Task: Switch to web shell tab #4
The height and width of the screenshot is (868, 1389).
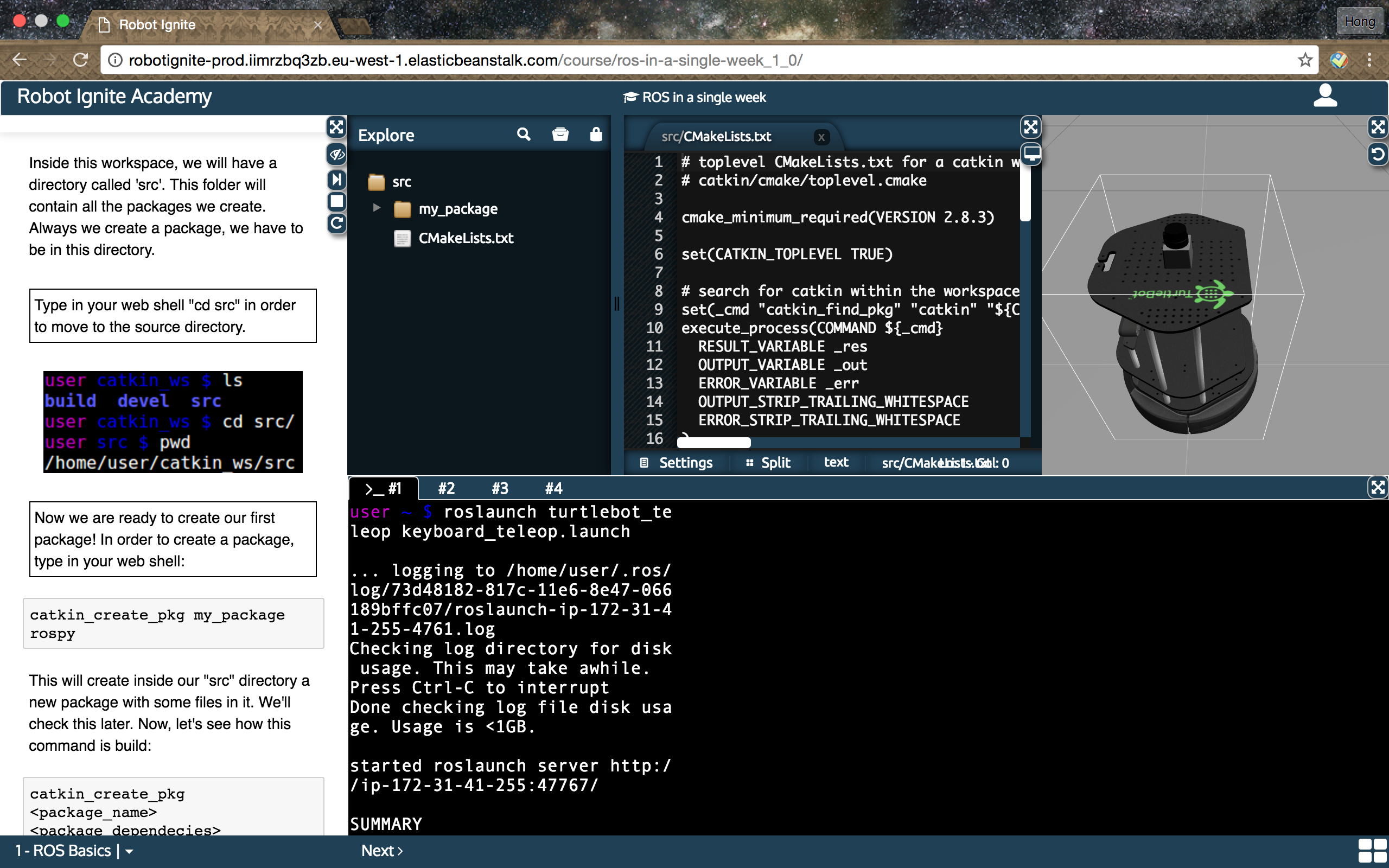Action: pos(553,489)
